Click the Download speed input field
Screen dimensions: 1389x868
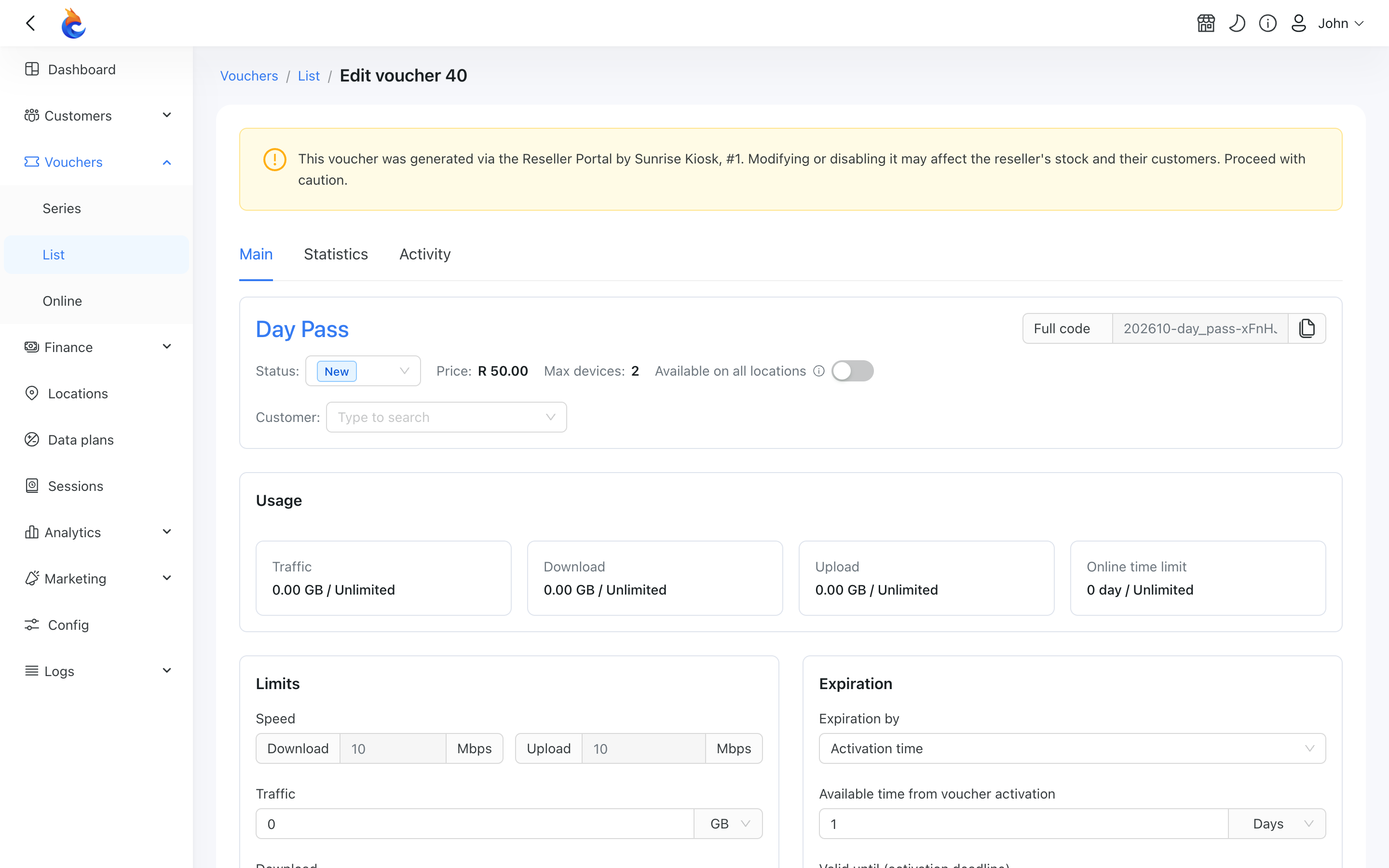pyautogui.click(x=393, y=748)
